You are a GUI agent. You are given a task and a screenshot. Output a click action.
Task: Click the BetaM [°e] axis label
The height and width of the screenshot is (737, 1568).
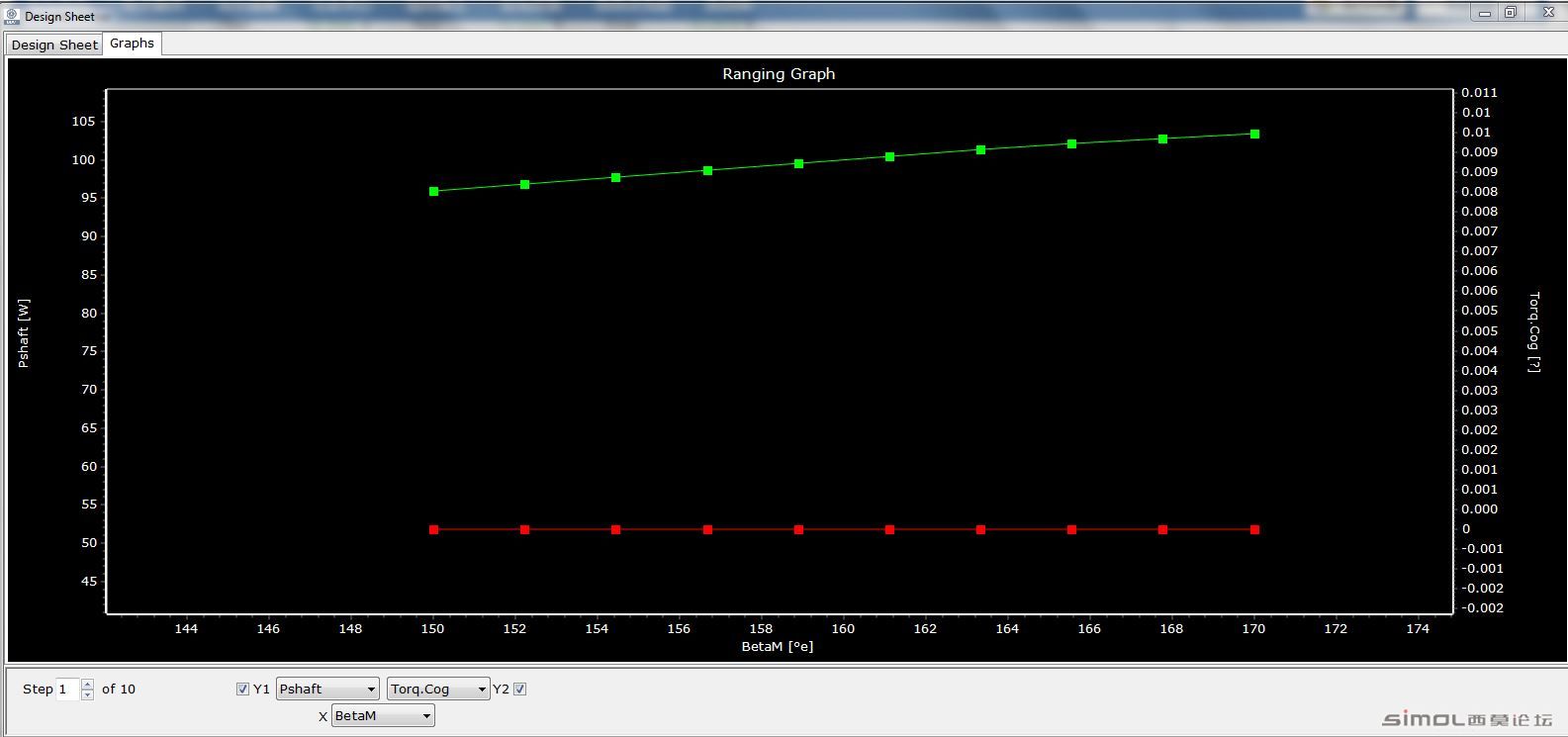[778, 646]
